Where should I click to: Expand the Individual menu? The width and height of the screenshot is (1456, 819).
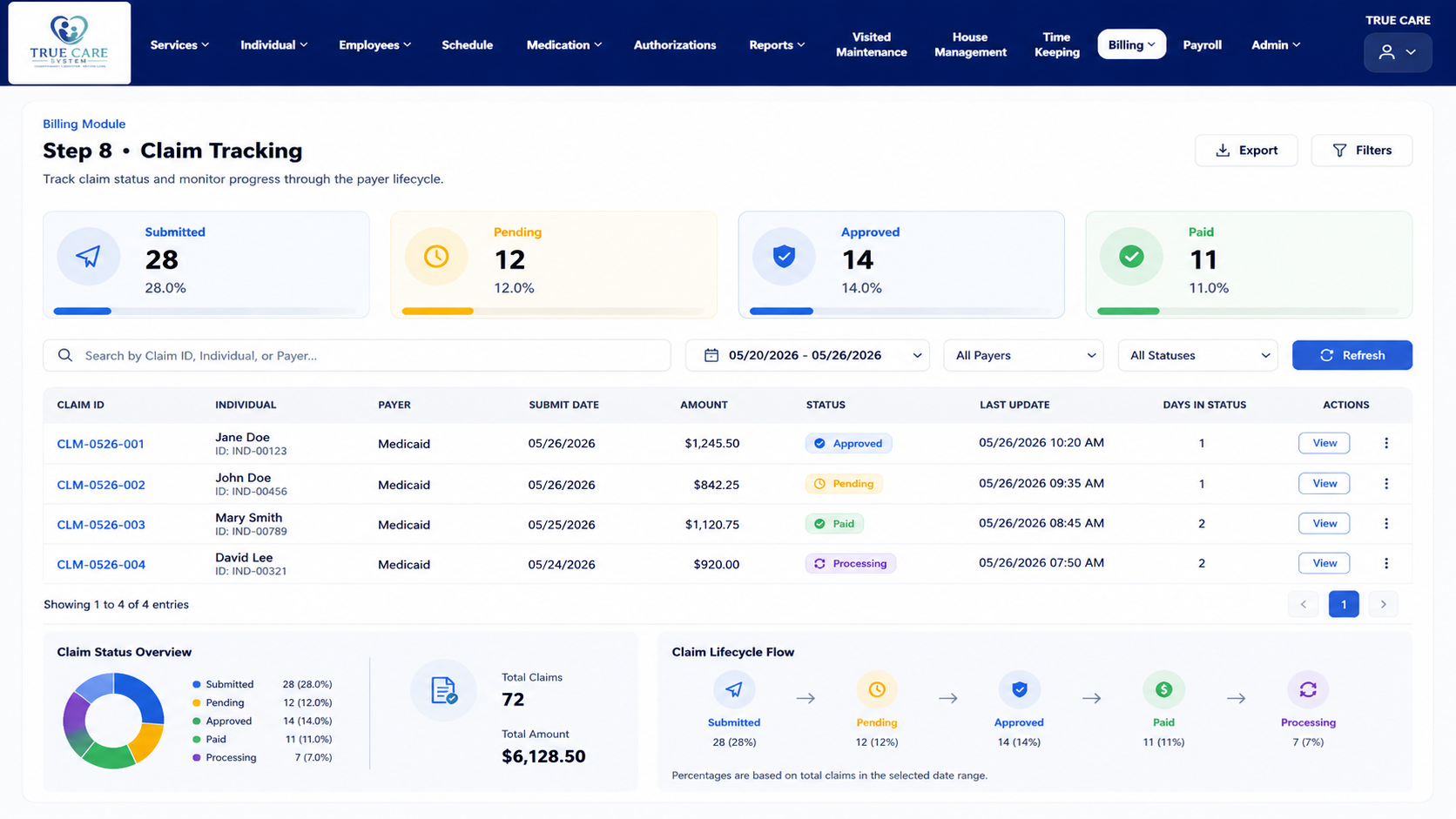coord(273,44)
